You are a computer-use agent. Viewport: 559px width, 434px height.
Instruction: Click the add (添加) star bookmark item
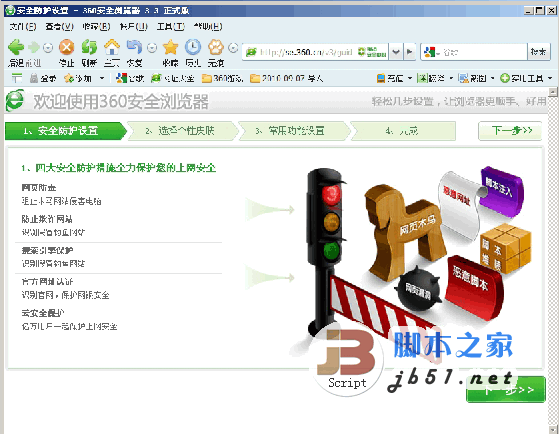coord(78,78)
